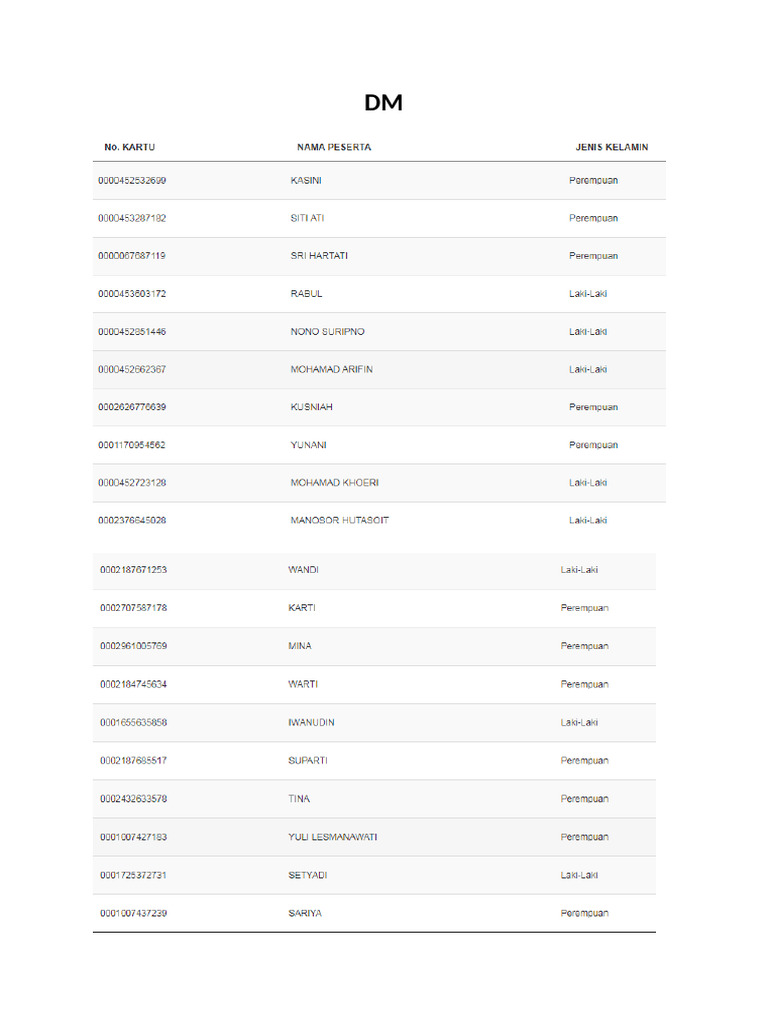Select the card number in WANDI's row
This screenshot has height=1024, width=768.
(x=133, y=570)
